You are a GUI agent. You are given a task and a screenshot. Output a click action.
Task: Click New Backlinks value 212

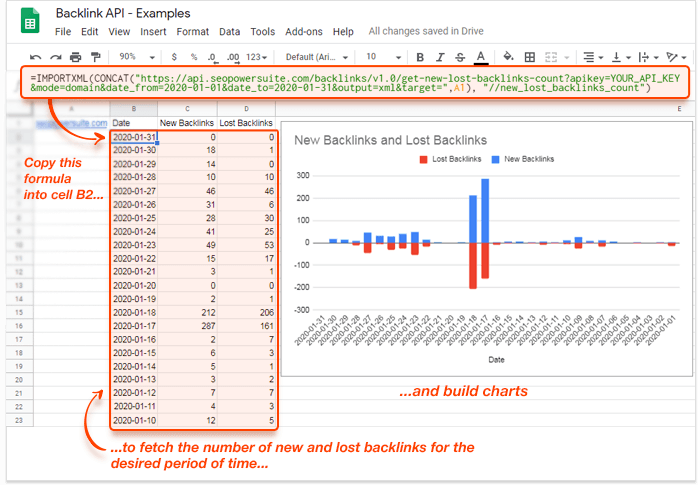coord(187,312)
